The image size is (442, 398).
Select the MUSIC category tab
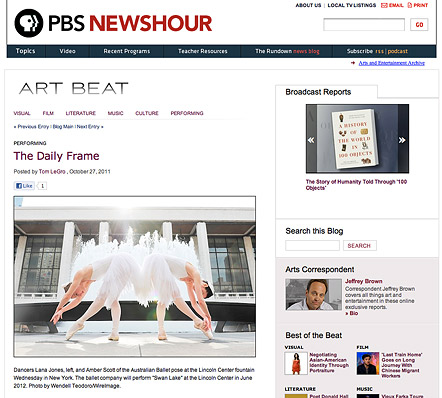pos(115,113)
